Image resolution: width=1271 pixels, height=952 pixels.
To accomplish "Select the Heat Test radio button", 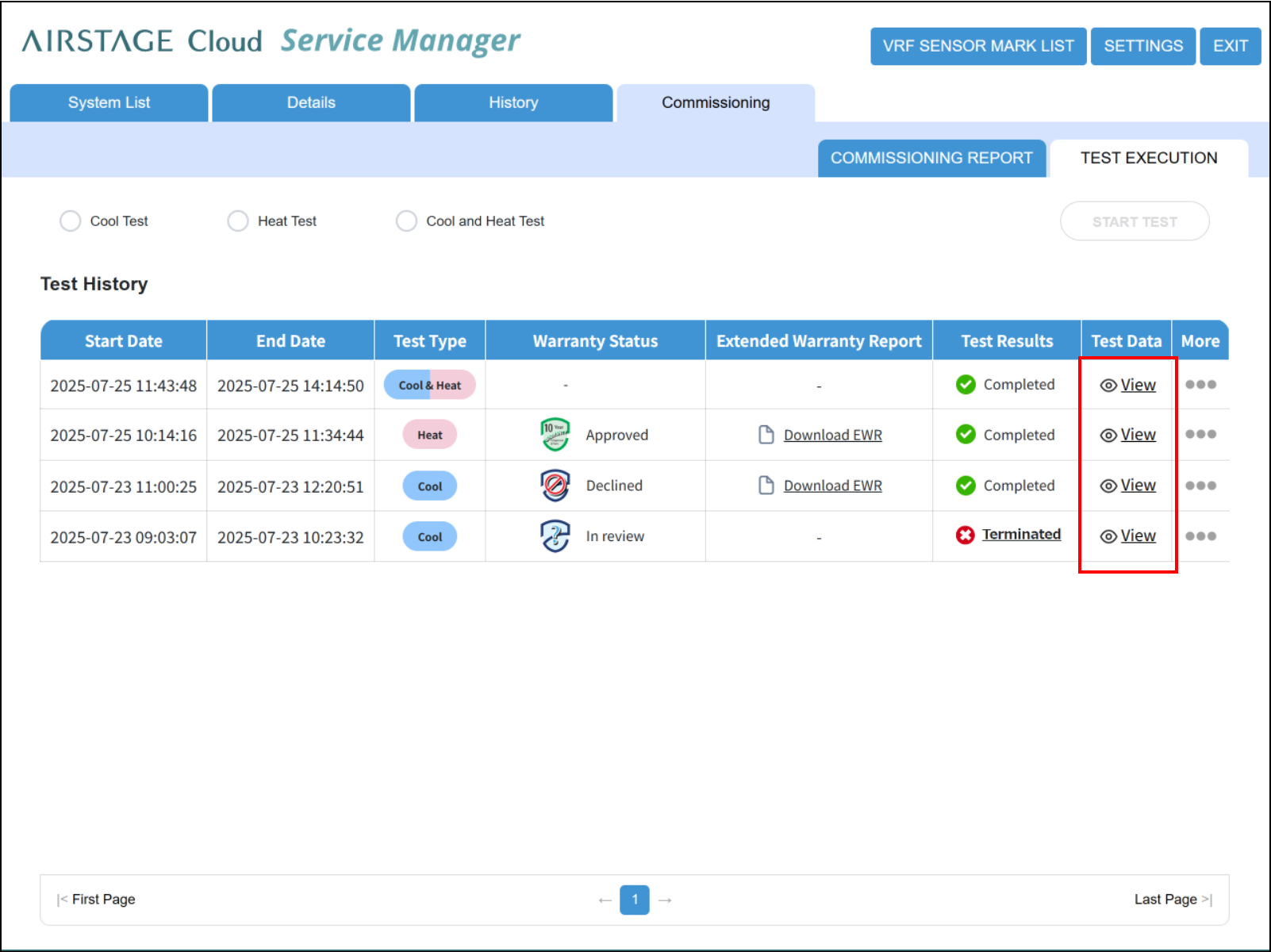I will [238, 221].
